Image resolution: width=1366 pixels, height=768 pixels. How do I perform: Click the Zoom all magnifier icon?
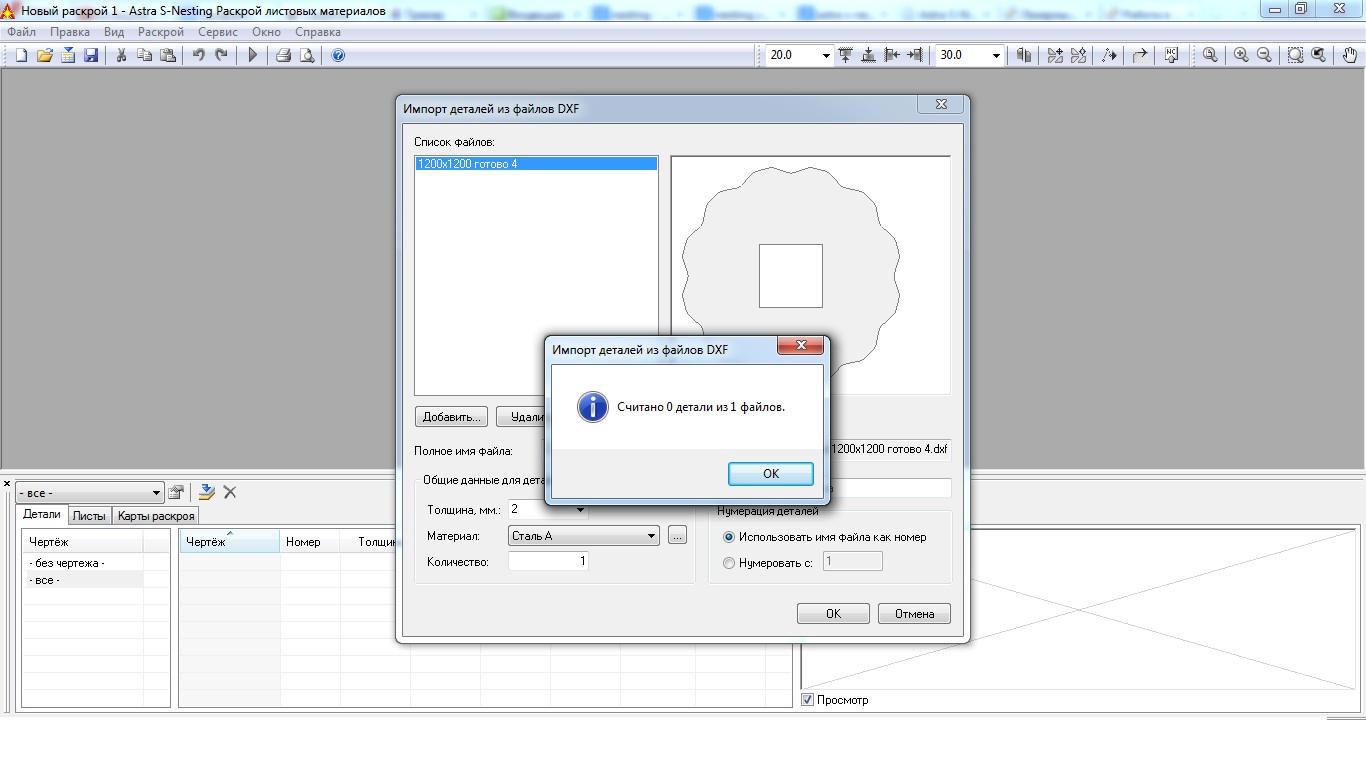coord(1210,56)
